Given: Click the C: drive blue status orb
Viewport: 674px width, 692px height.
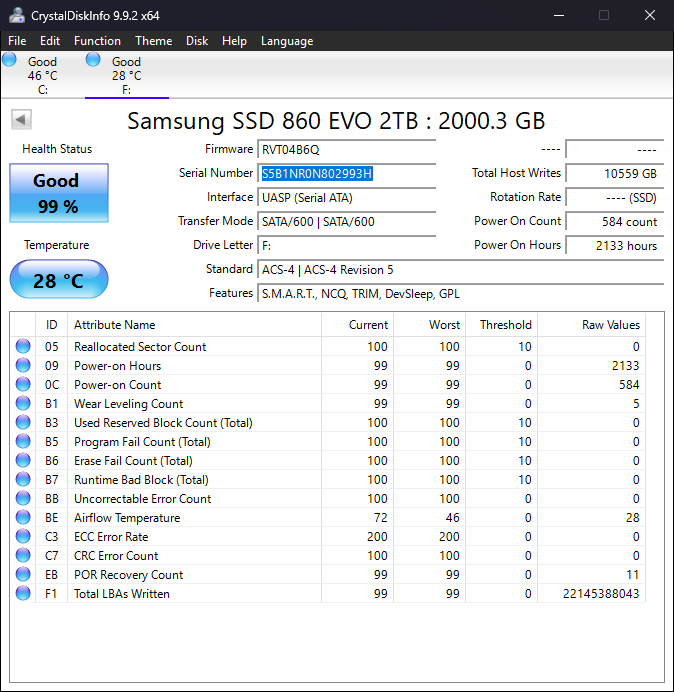Looking at the screenshot, I should (9, 59).
